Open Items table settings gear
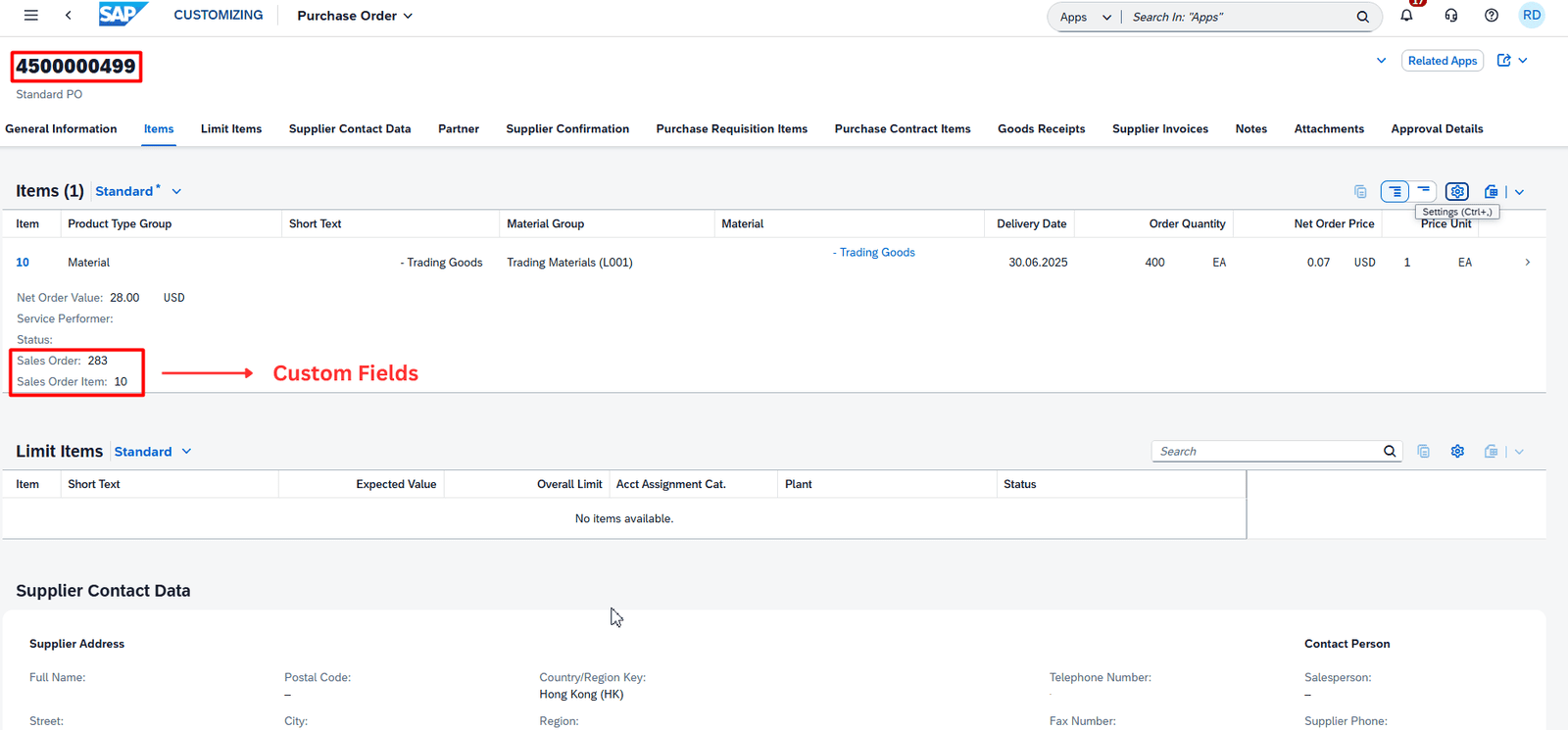The height and width of the screenshot is (730, 1568). point(1457,191)
